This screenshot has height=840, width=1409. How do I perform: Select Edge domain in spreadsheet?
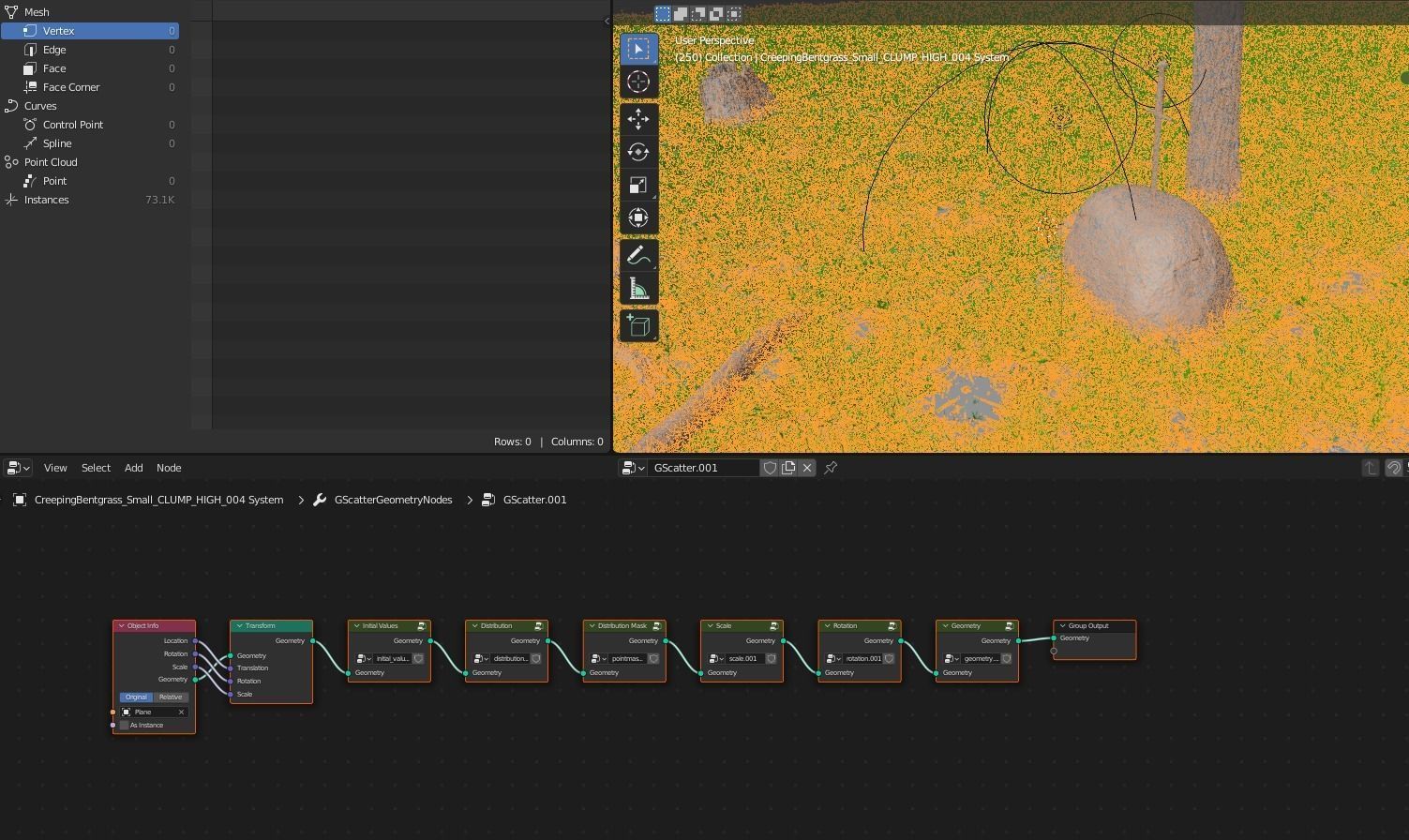coord(90,50)
